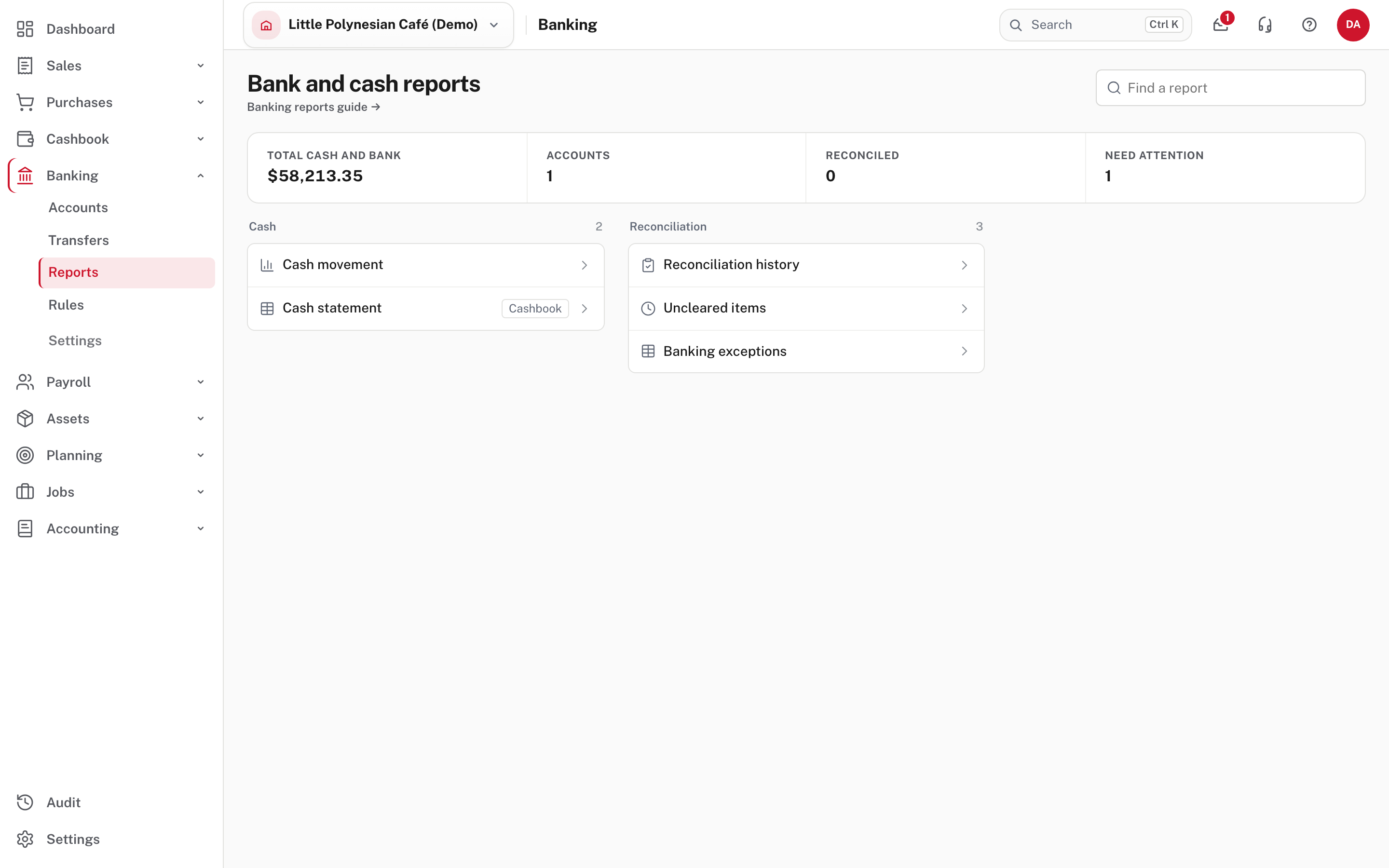Image resolution: width=1389 pixels, height=868 pixels.
Task: Go to Banking Accounts submenu
Action: click(x=127, y=208)
